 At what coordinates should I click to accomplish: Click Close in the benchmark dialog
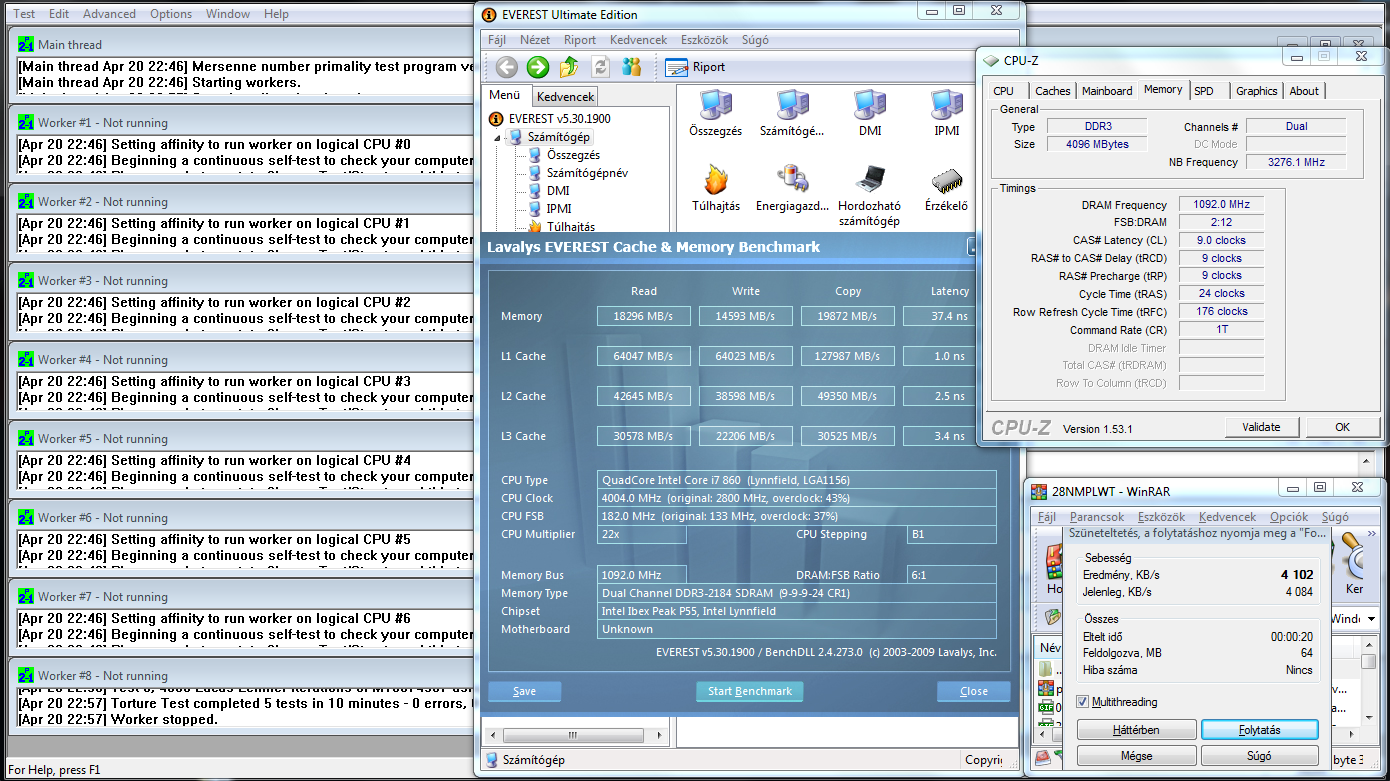click(x=973, y=691)
